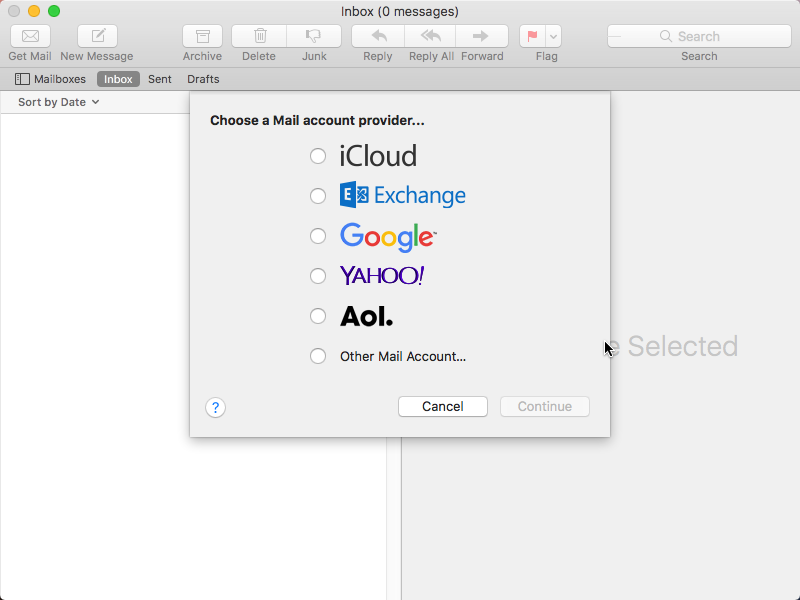This screenshot has height=600, width=800.
Task: Compose with the New Message icon
Action: click(x=97, y=36)
